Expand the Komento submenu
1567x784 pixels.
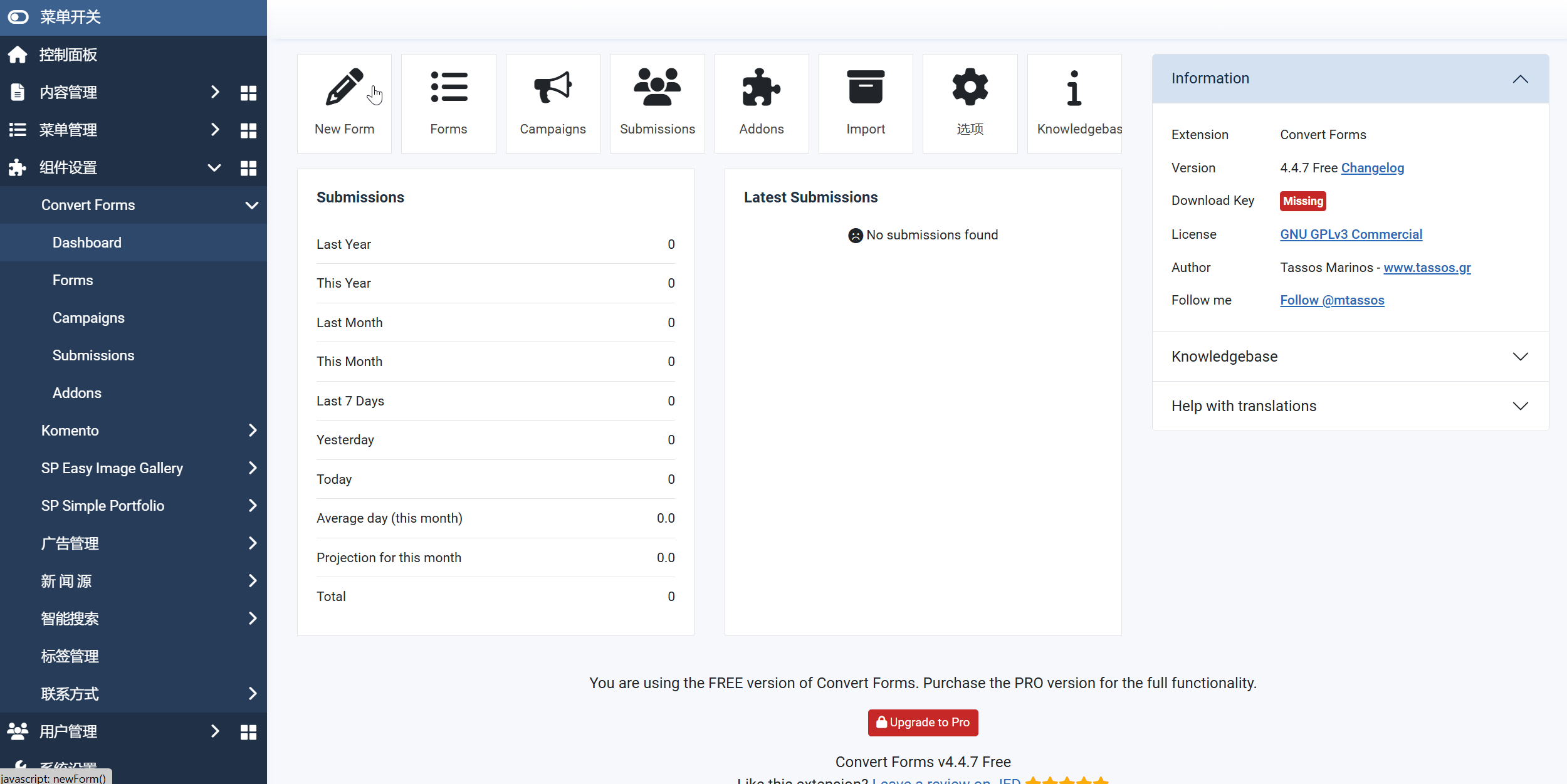coord(252,431)
